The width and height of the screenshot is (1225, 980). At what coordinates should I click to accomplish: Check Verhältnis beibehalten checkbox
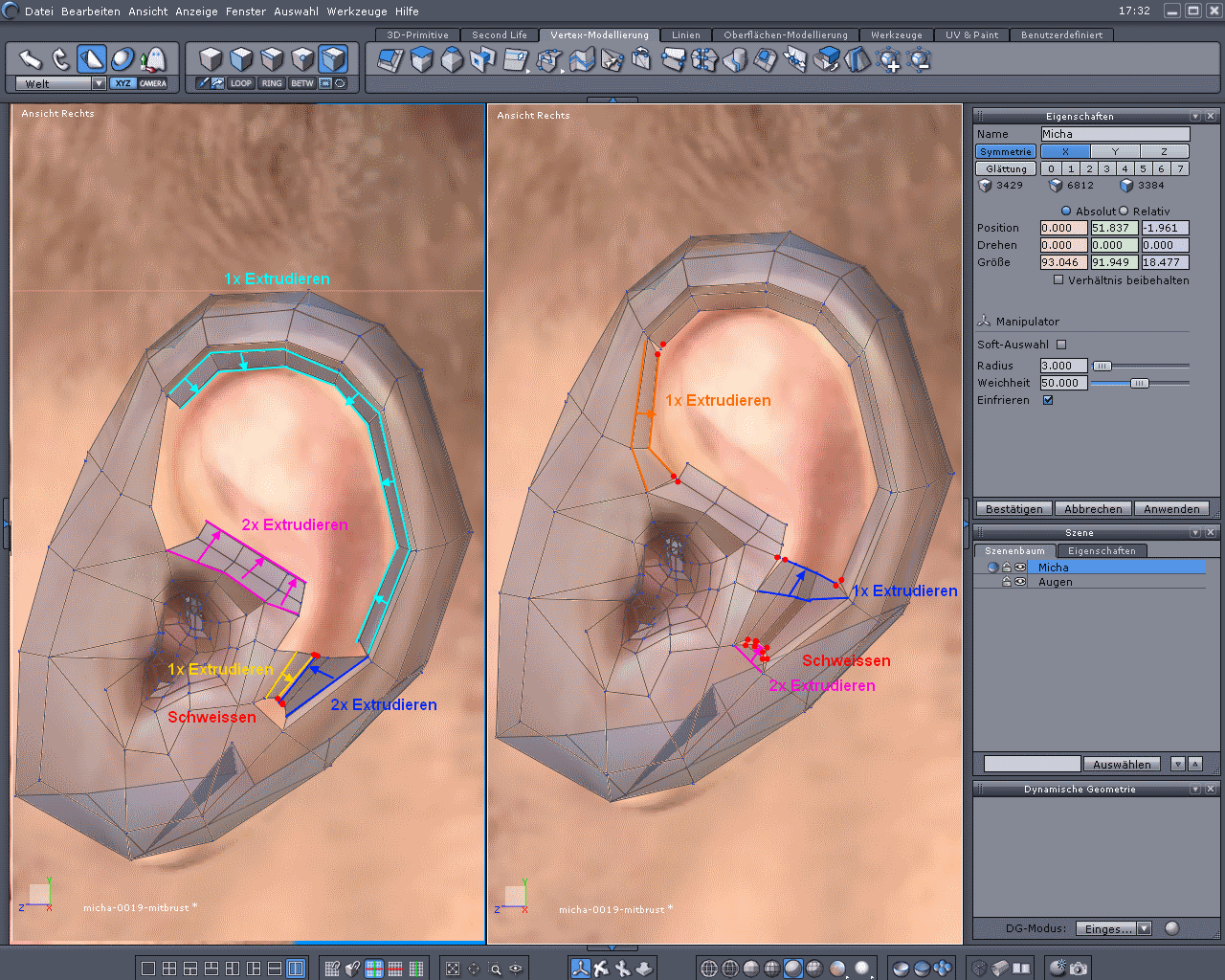click(1058, 280)
